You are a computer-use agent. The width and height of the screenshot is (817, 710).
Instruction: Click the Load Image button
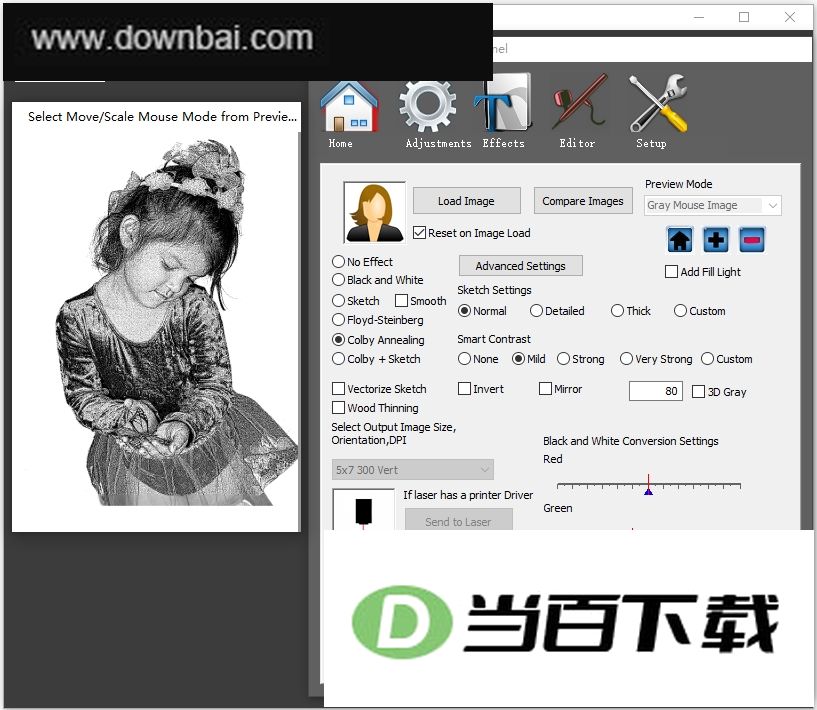click(466, 201)
